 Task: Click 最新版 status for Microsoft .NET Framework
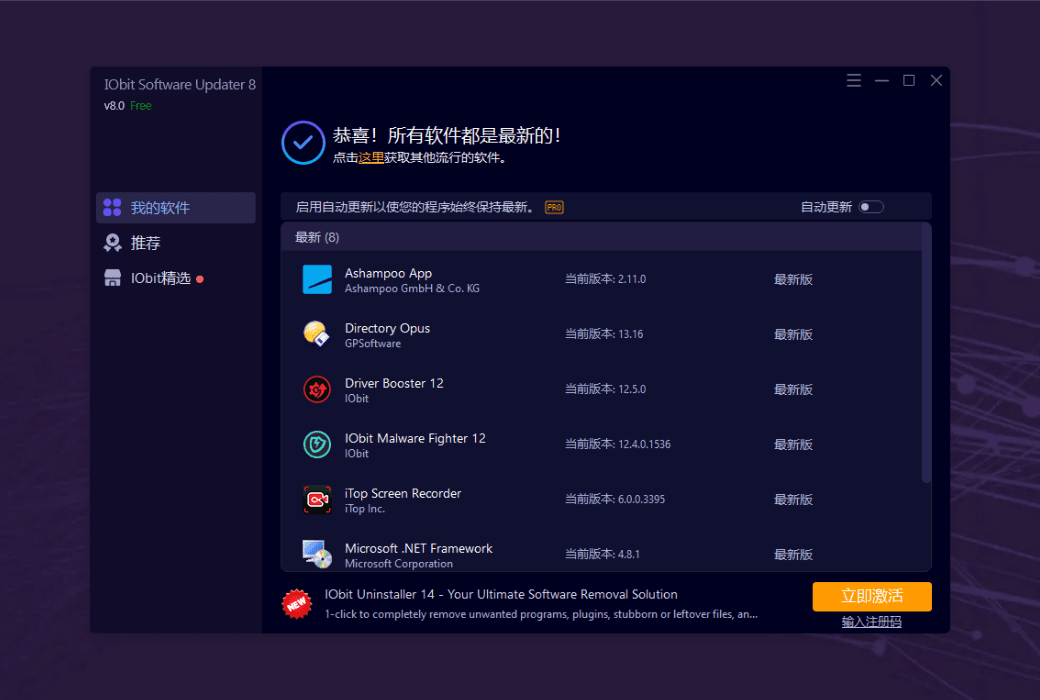point(793,555)
